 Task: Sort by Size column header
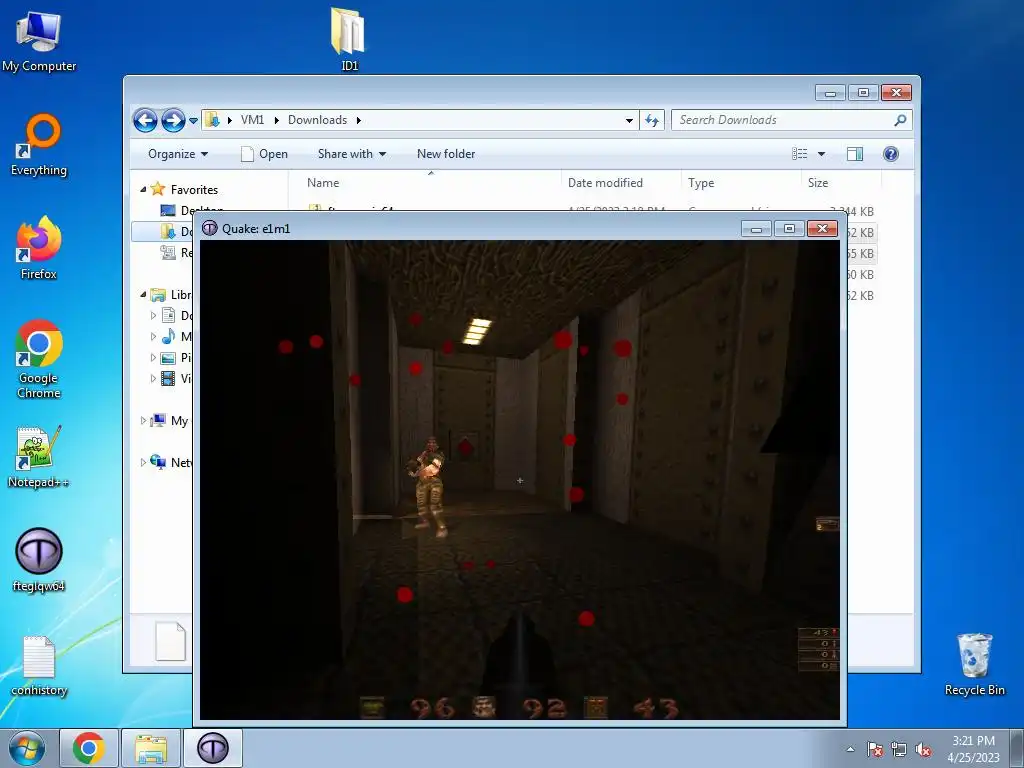pyautogui.click(x=841, y=183)
